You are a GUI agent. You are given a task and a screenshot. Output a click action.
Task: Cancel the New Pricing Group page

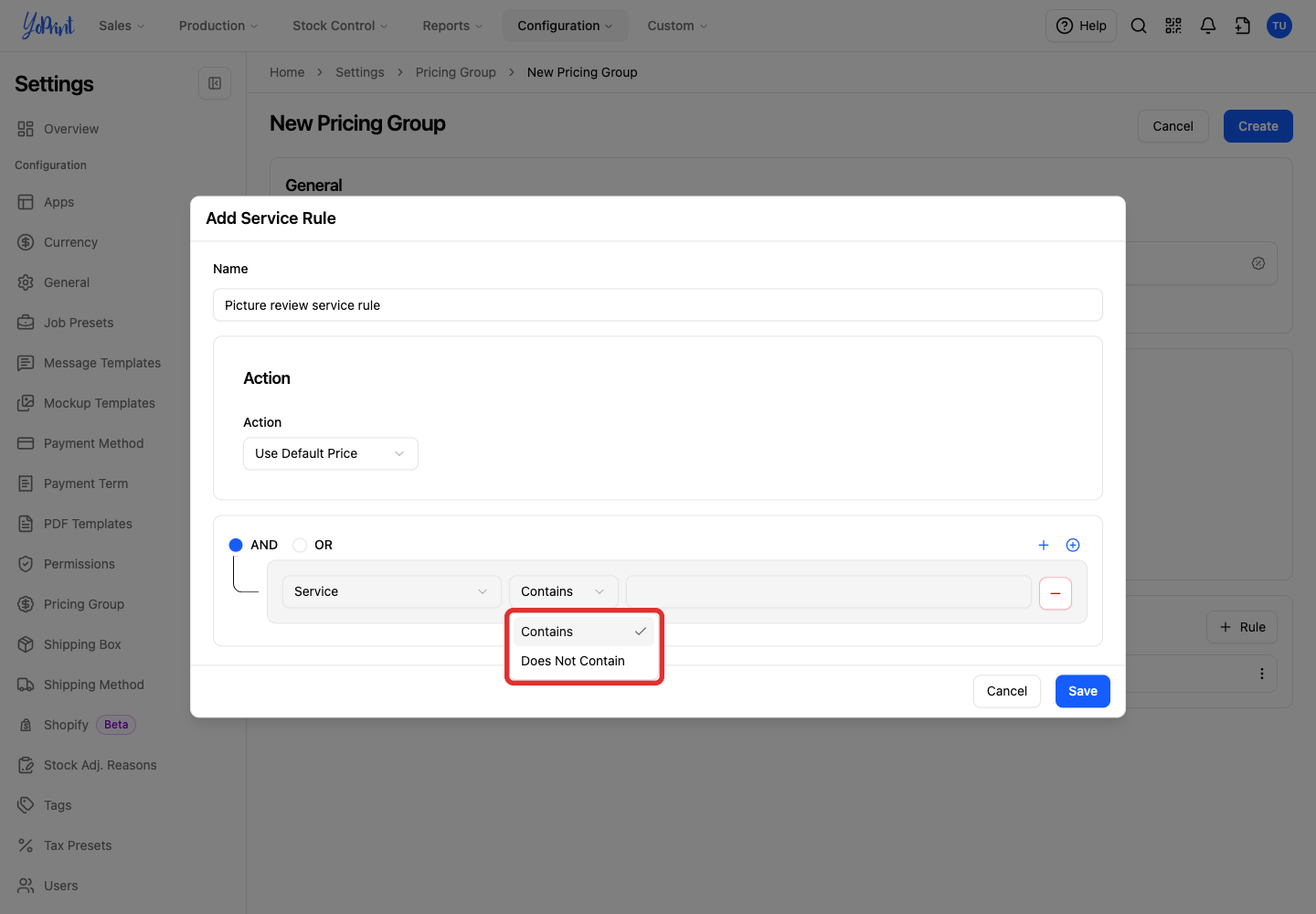(x=1173, y=126)
